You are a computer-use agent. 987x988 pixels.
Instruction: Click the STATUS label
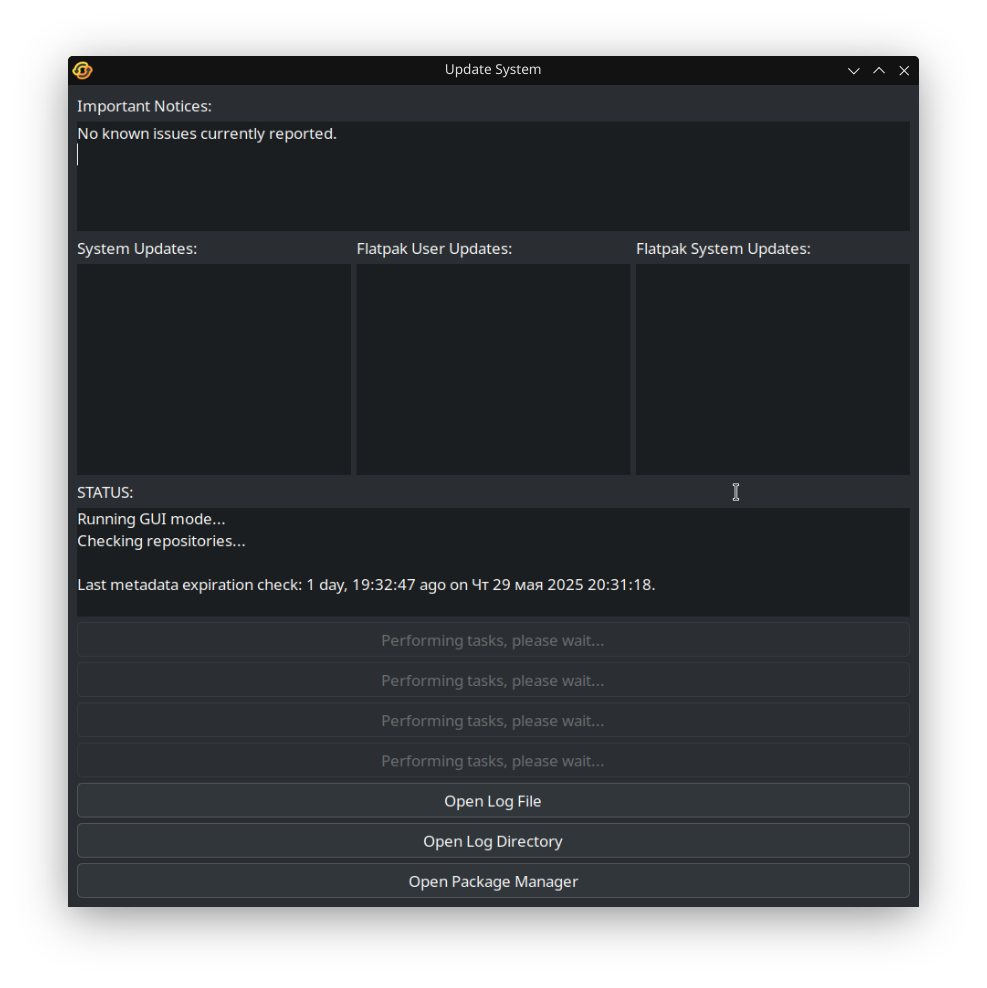pos(105,493)
